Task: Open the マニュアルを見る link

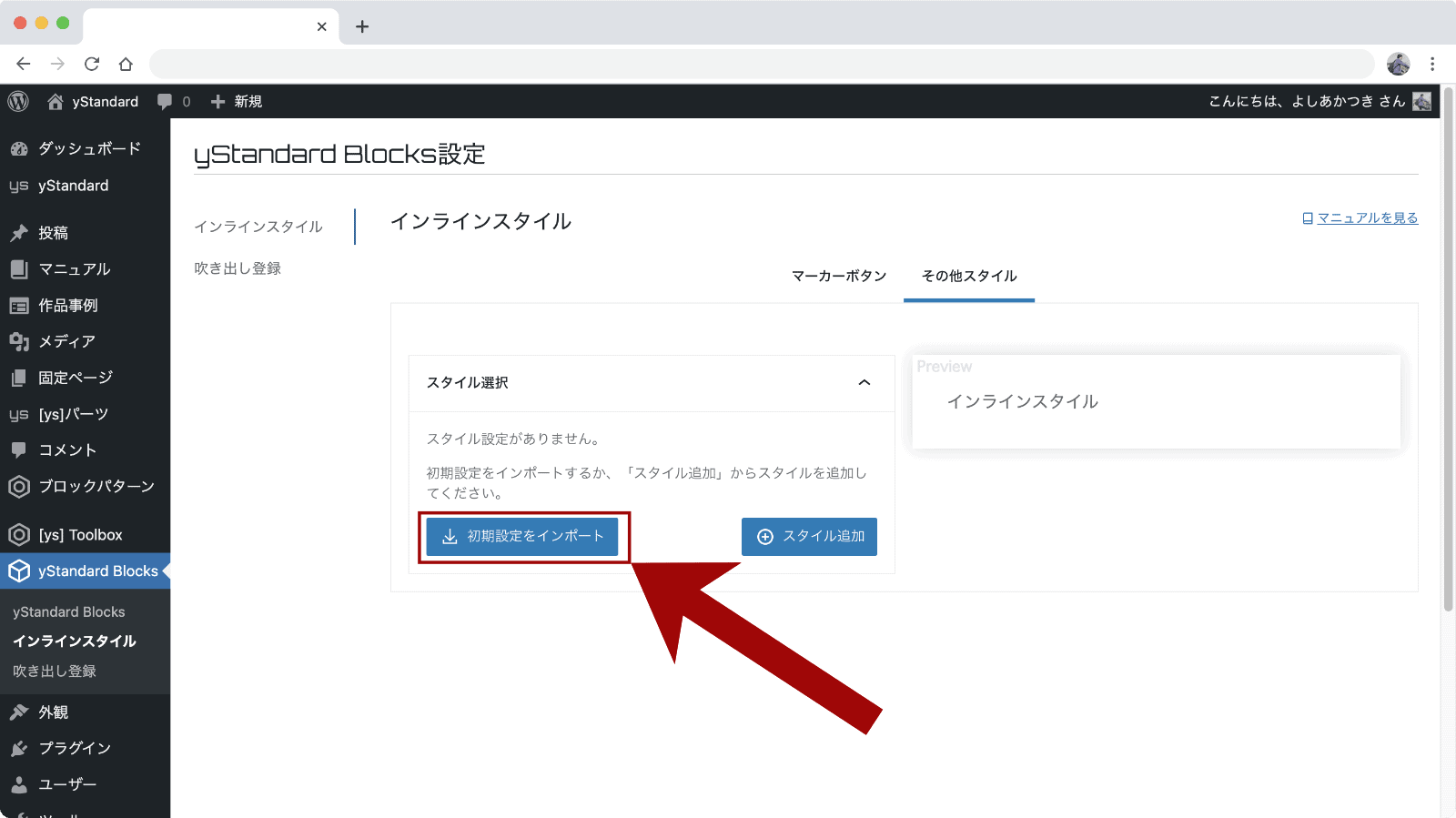Action: (x=1360, y=218)
